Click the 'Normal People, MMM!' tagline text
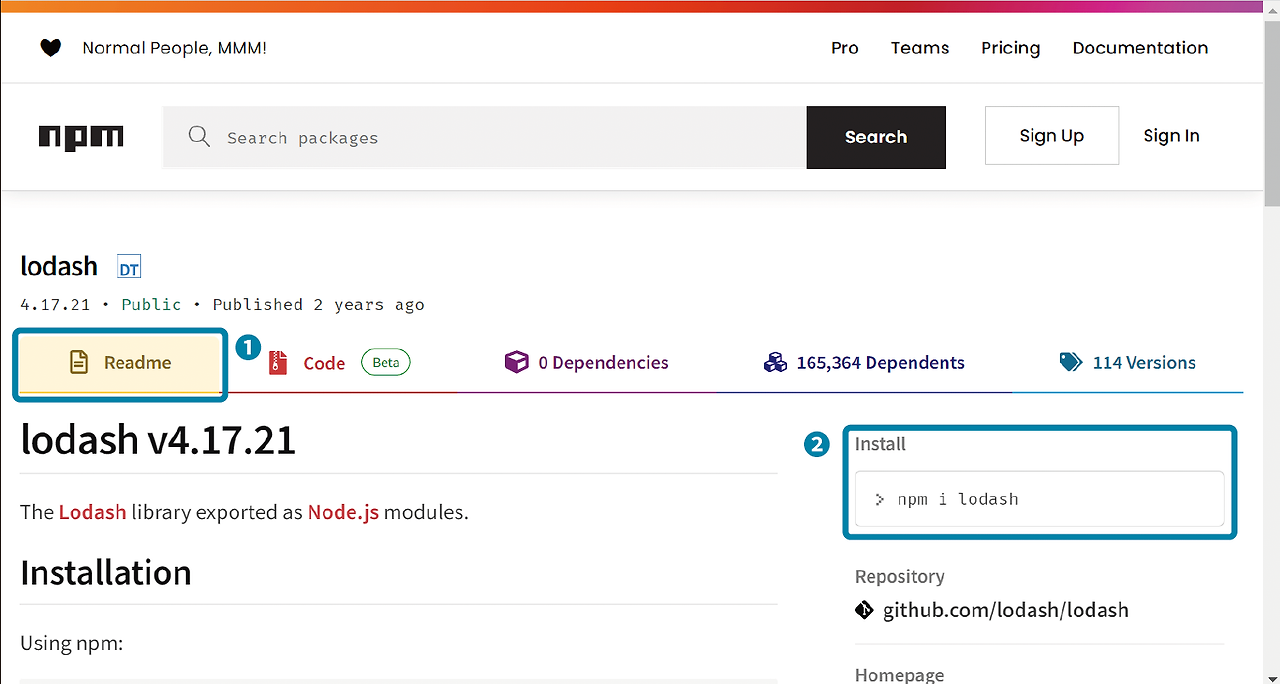 coord(174,48)
